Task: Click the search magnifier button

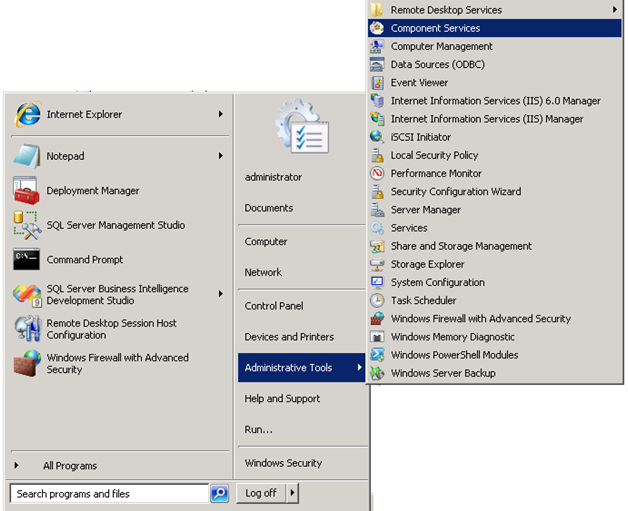Action: point(219,493)
